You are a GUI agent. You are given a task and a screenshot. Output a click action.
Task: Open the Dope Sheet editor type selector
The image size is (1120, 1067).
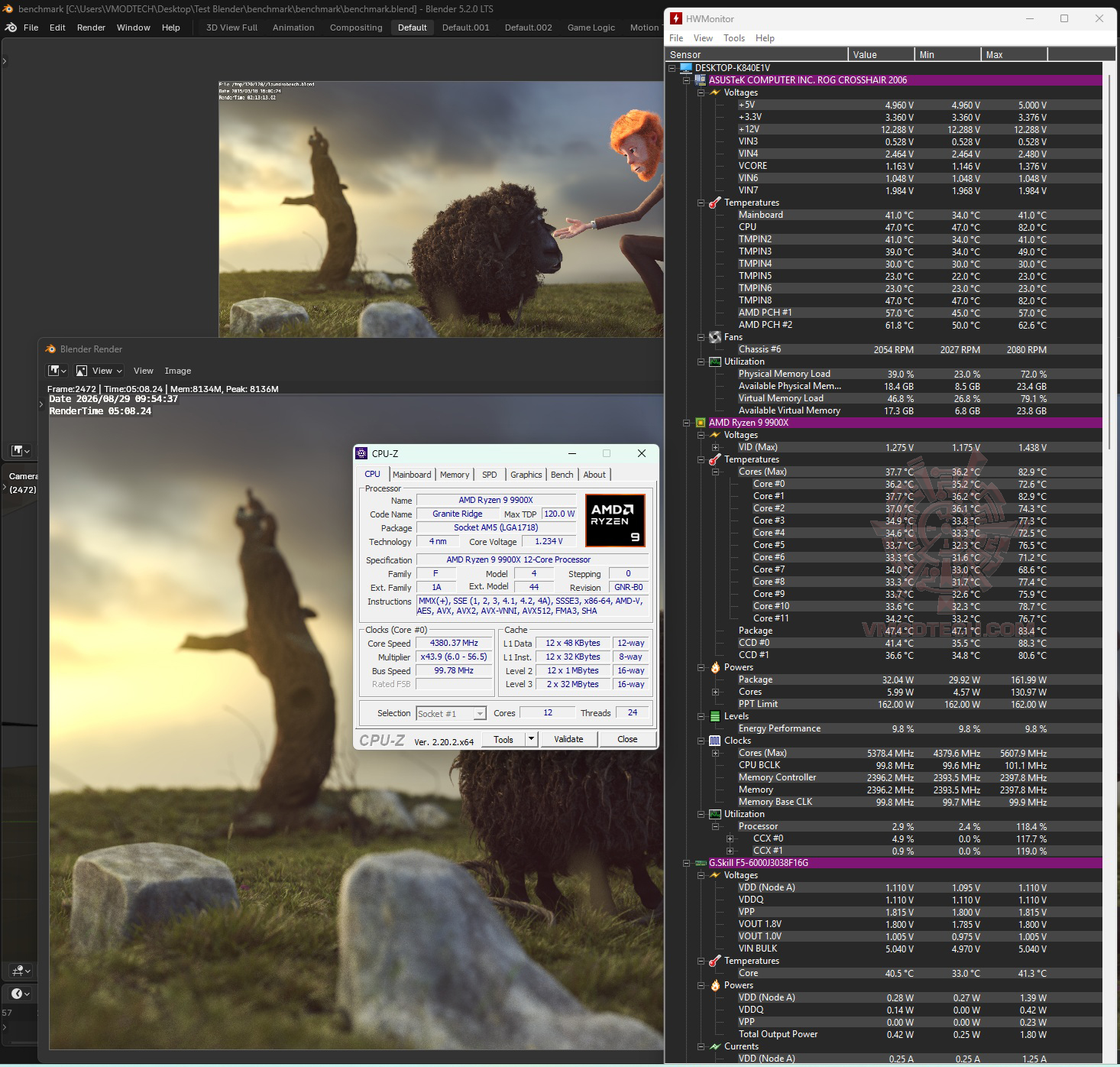pos(21,971)
